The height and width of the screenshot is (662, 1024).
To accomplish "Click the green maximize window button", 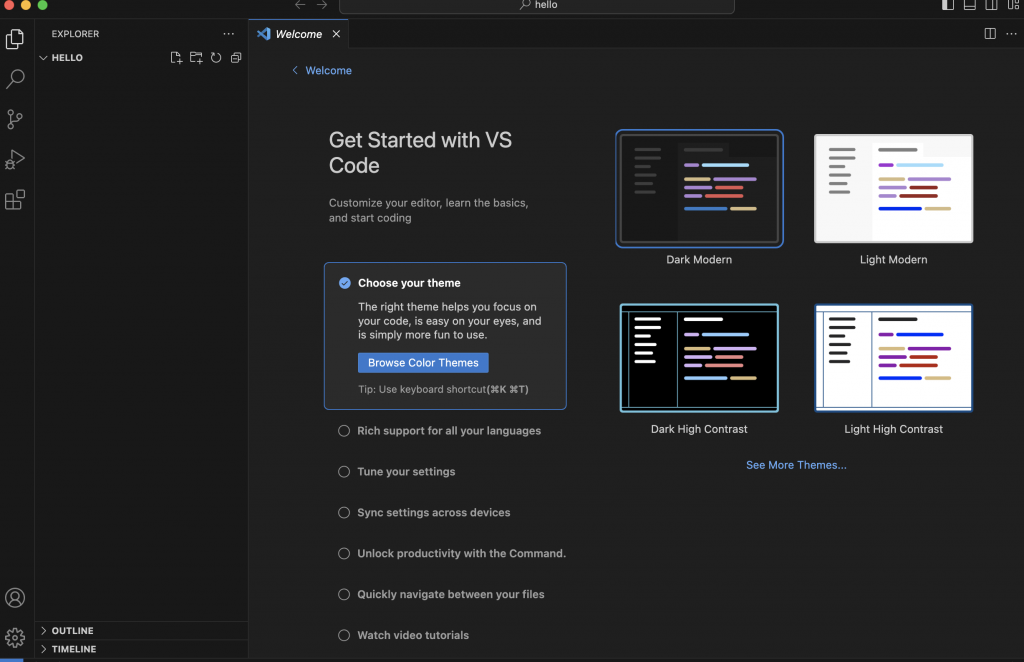I will pos(42,5).
